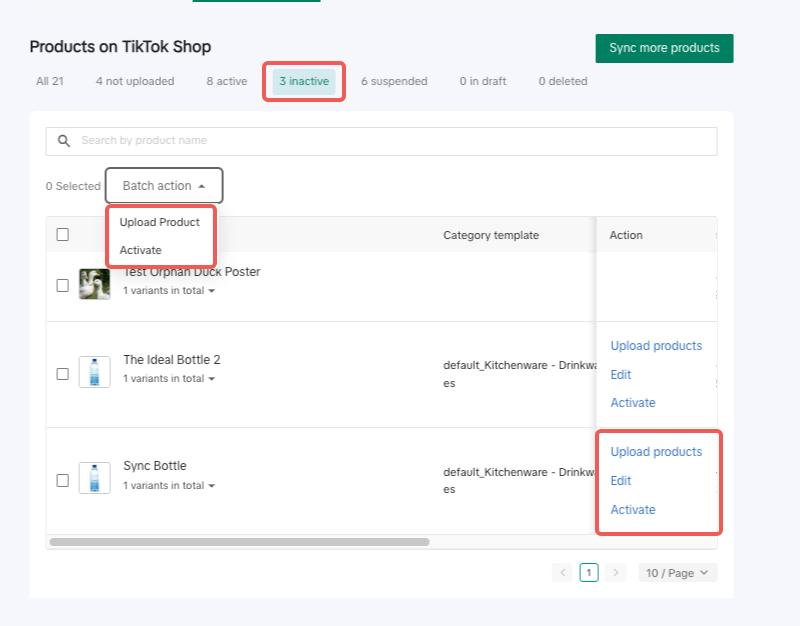The image size is (800, 626).
Task: Click Edit link for Sync Bottle
Action: [621, 481]
